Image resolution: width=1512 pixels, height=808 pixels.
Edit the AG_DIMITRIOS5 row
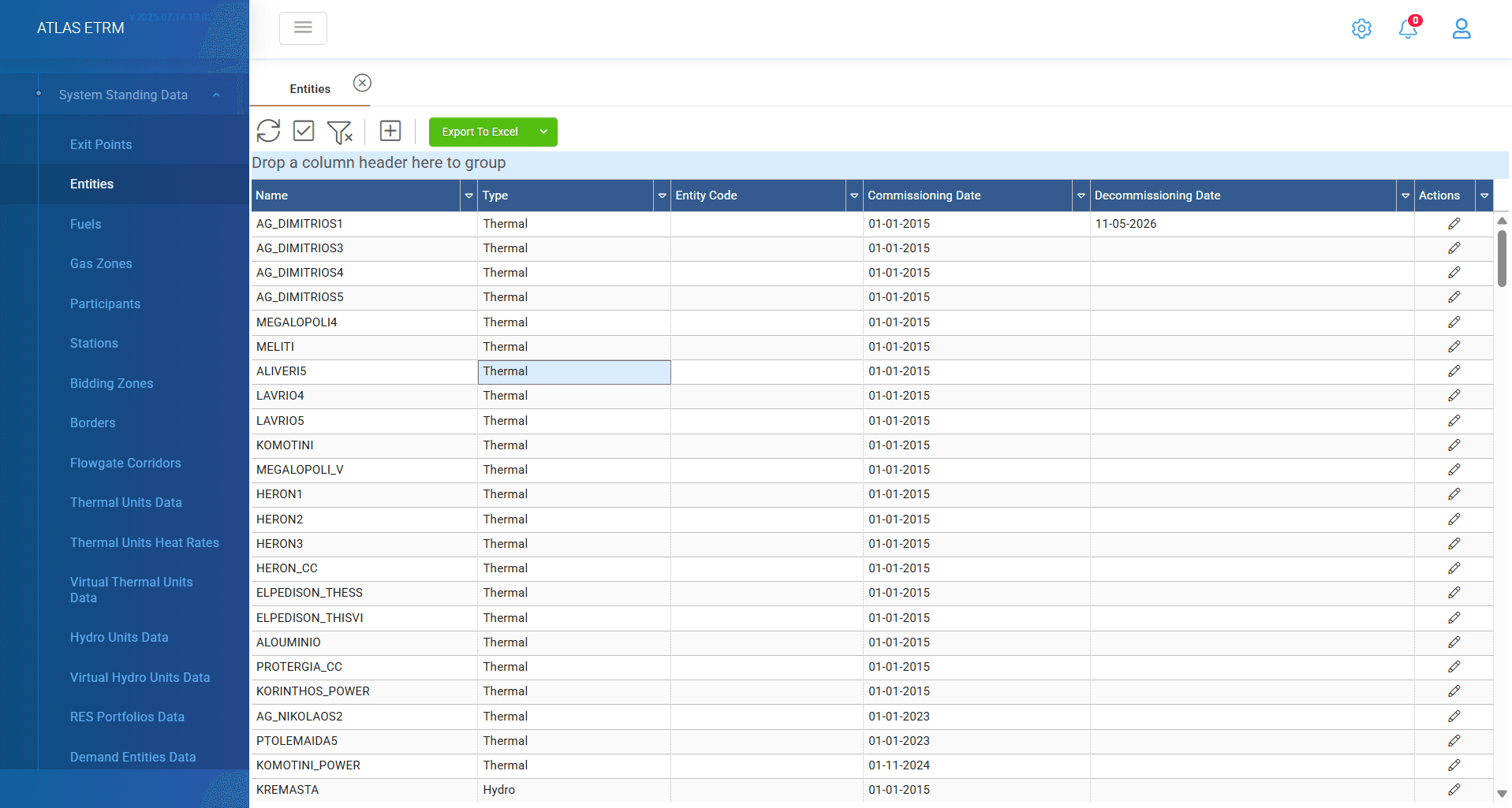tap(1454, 297)
